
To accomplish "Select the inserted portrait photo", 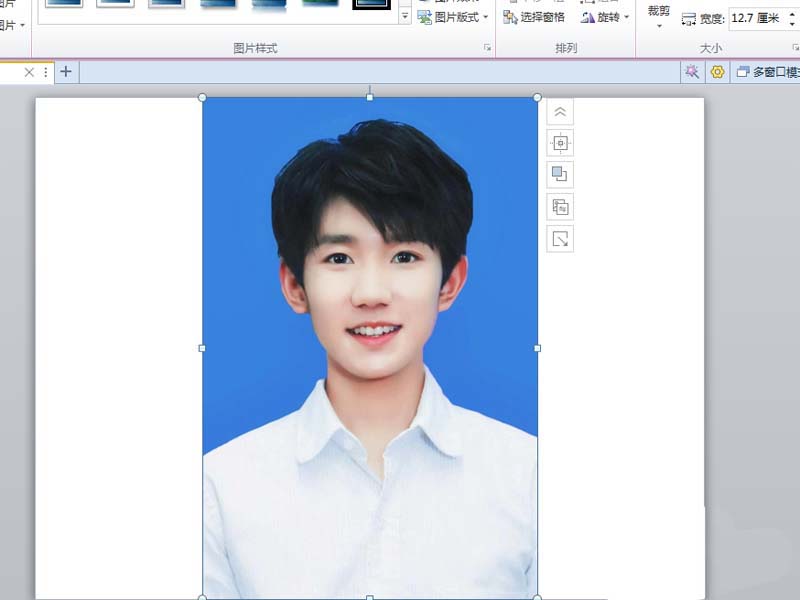I will [370, 348].
